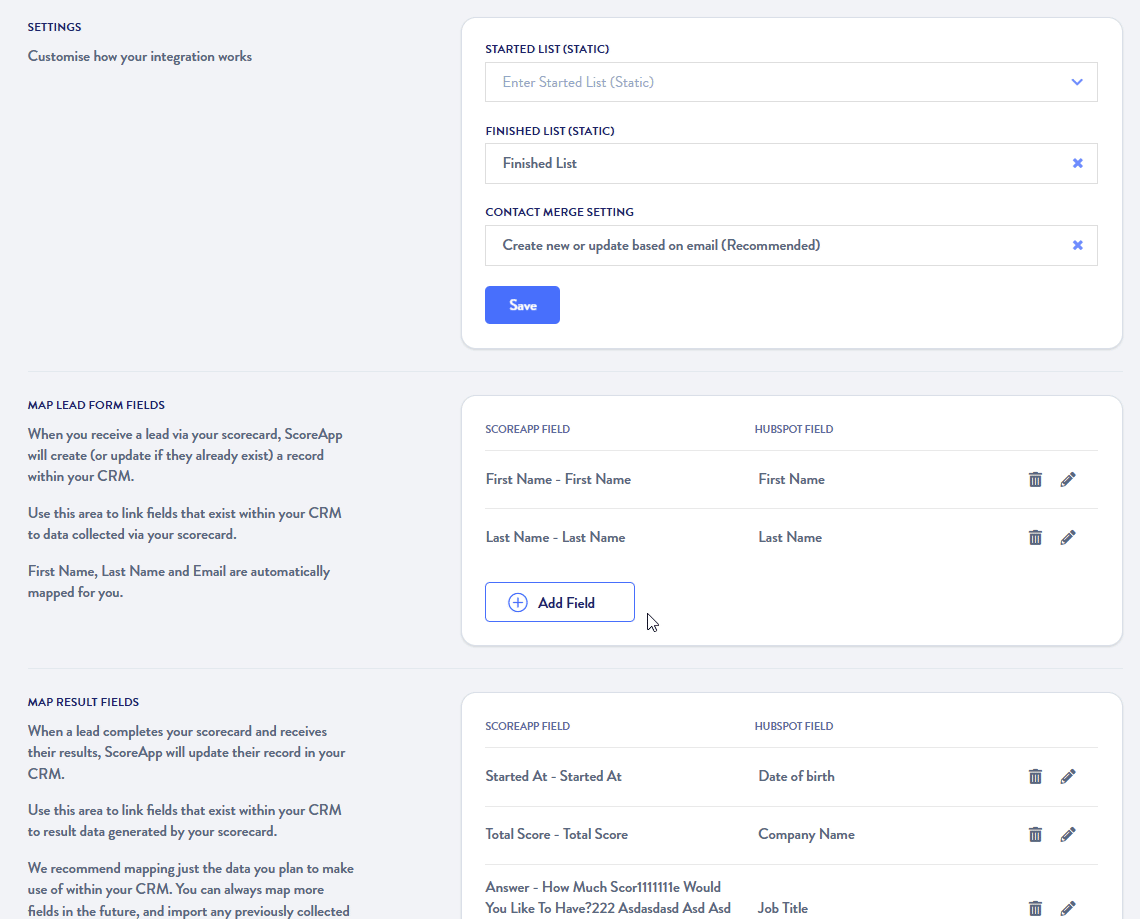Click the Answer - How Much Scor1111111e row text
1140x919 pixels.
[608, 898]
